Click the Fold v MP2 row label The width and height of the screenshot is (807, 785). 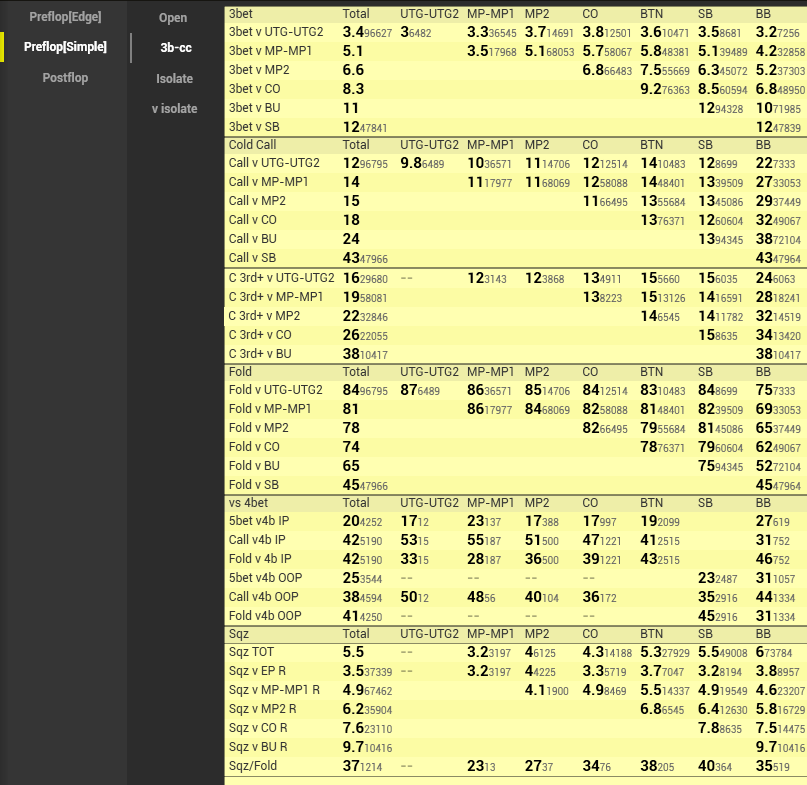pos(260,428)
